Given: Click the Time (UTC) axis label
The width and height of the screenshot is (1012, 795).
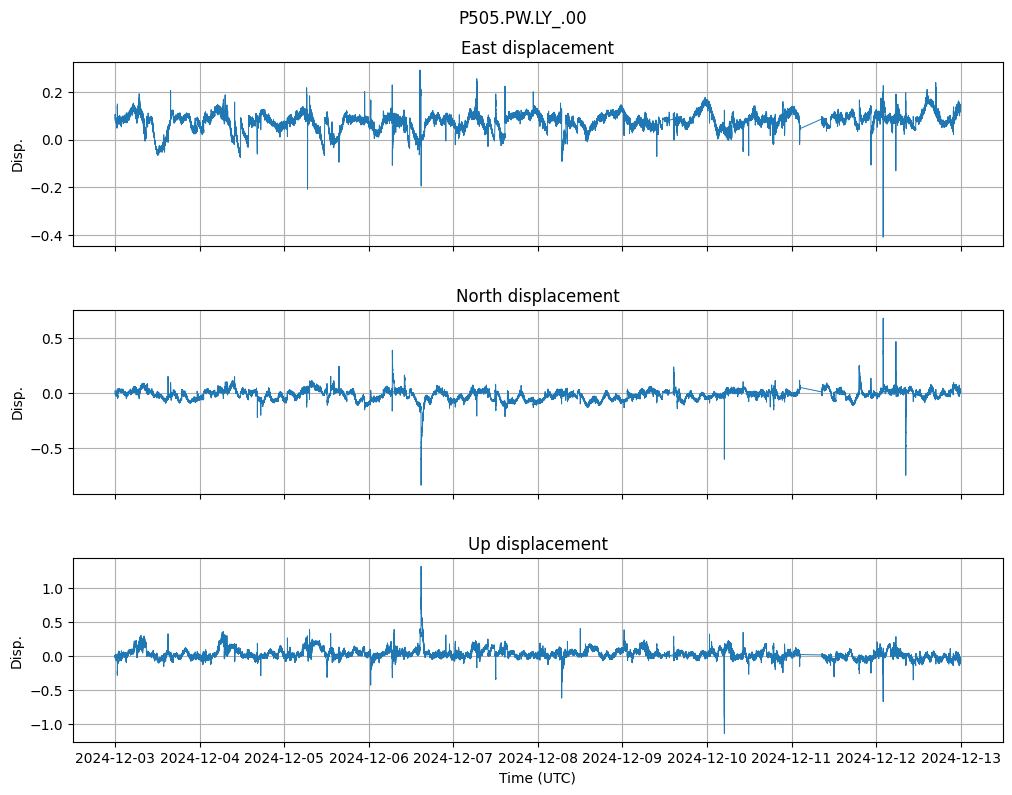Looking at the screenshot, I should tap(537, 778).
